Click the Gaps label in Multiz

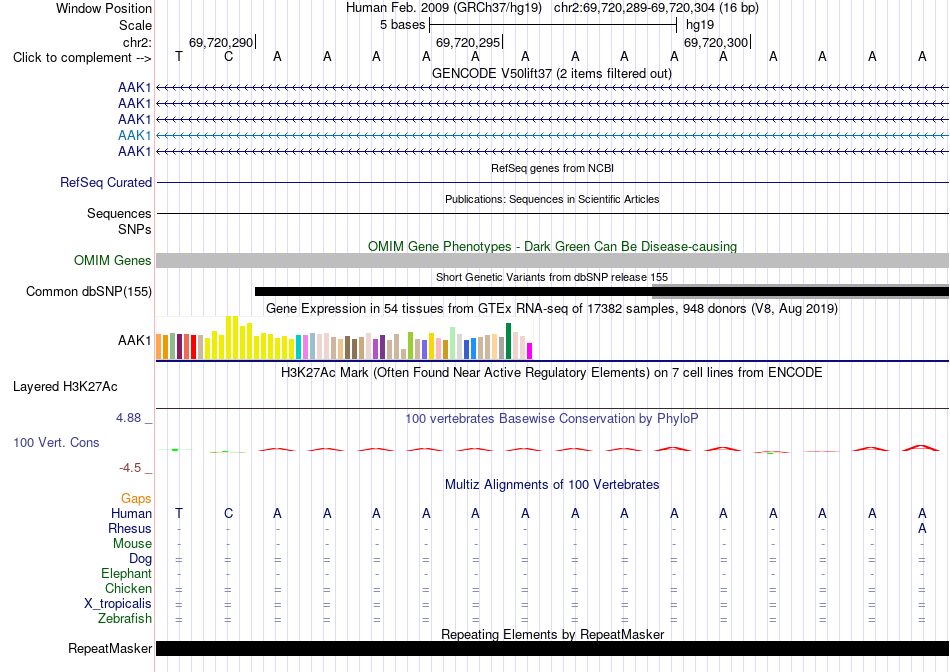click(x=136, y=498)
